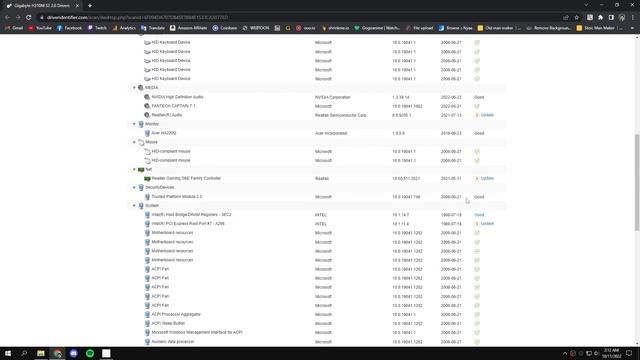Open the Chrome profile avatar

pos(622,18)
